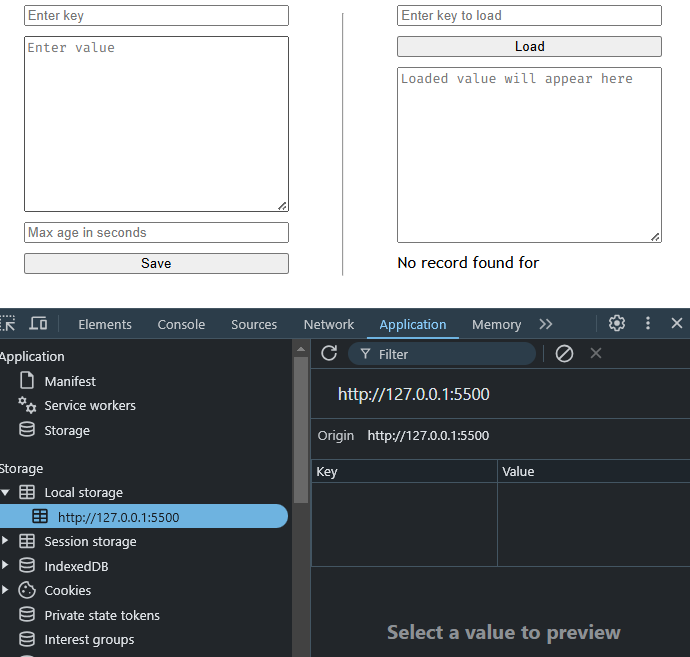Viewport: 690px width, 657px height.
Task: Click the sidebar scrollbar up arrow
Action: point(301,349)
